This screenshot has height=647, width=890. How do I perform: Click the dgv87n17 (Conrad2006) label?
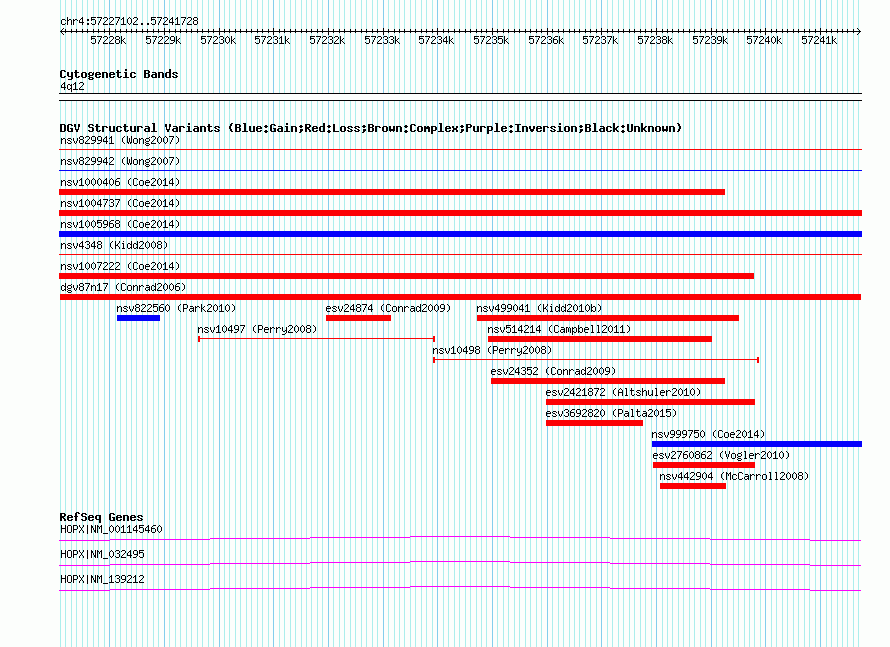click(123, 287)
